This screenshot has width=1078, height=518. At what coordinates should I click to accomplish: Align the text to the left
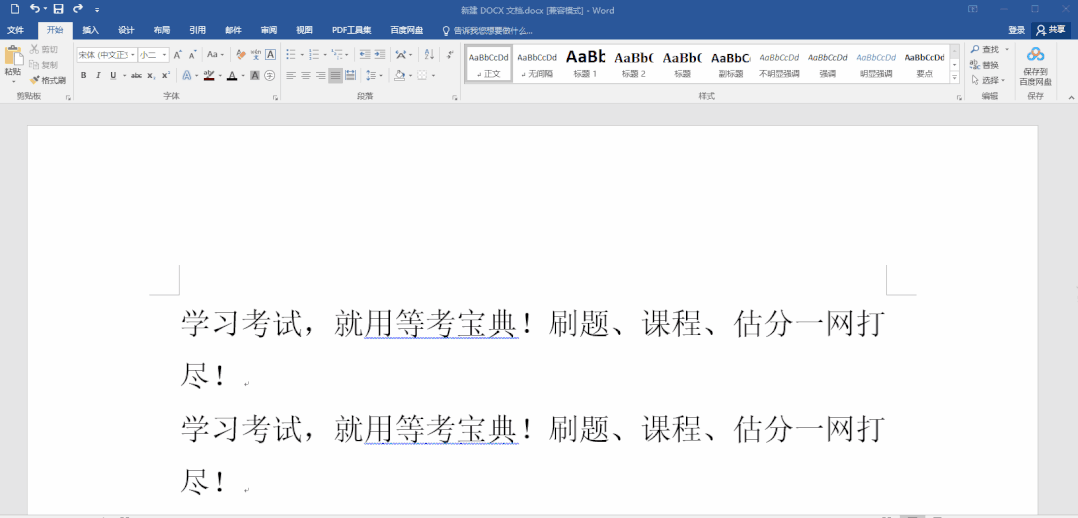pyautogui.click(x=291, y=76)
